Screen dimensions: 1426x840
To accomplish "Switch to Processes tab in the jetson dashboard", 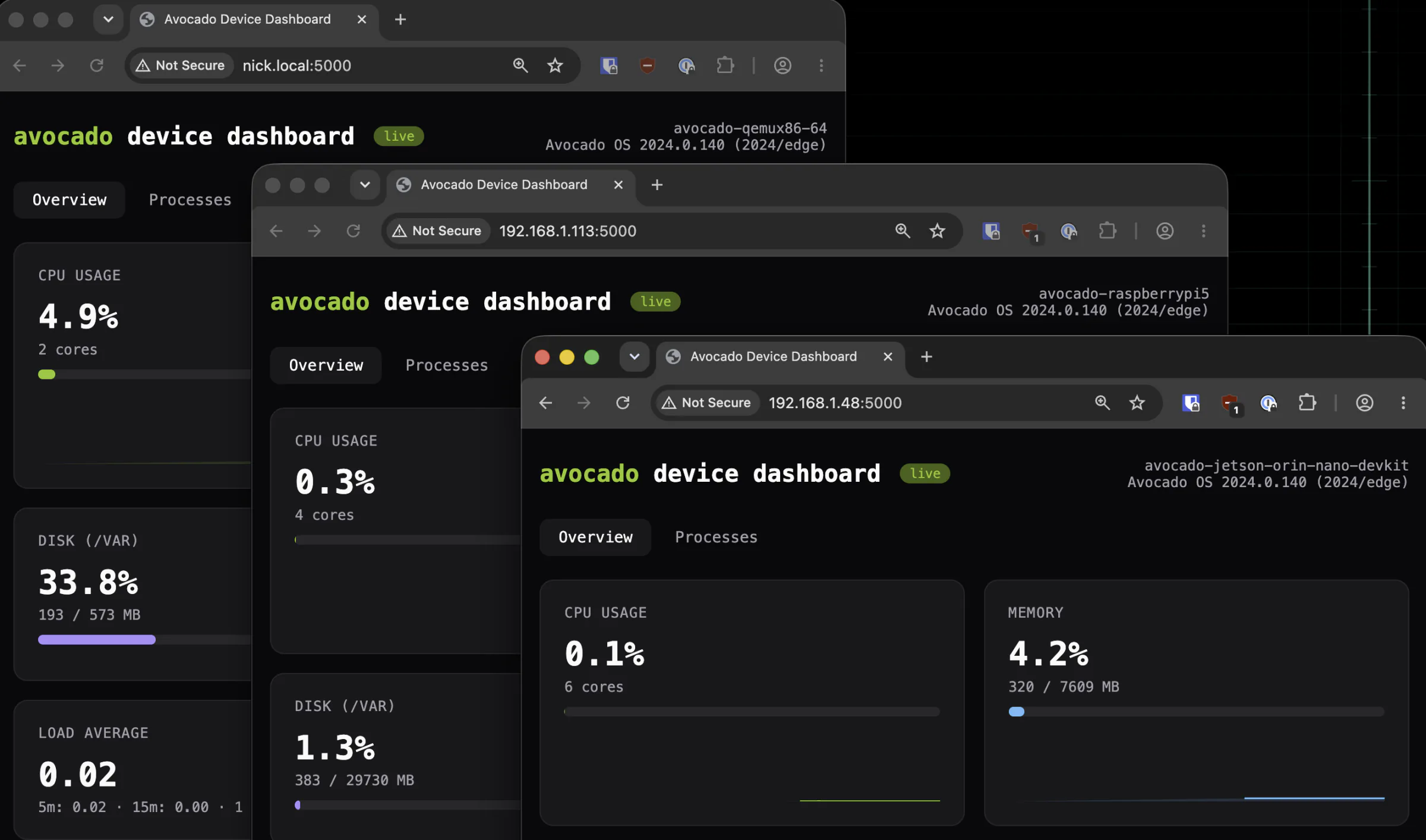I will pyautogui.click(x=716, y=537).
